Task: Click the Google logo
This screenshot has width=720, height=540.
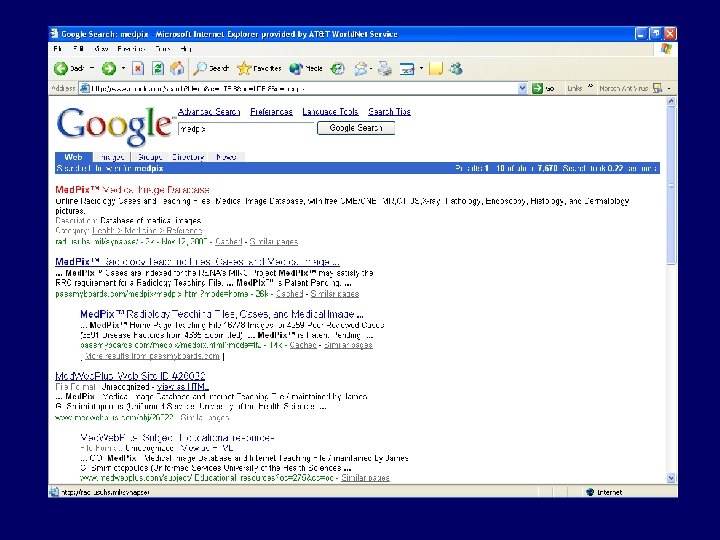Action: pyautogui.click(x=114, y=126)
